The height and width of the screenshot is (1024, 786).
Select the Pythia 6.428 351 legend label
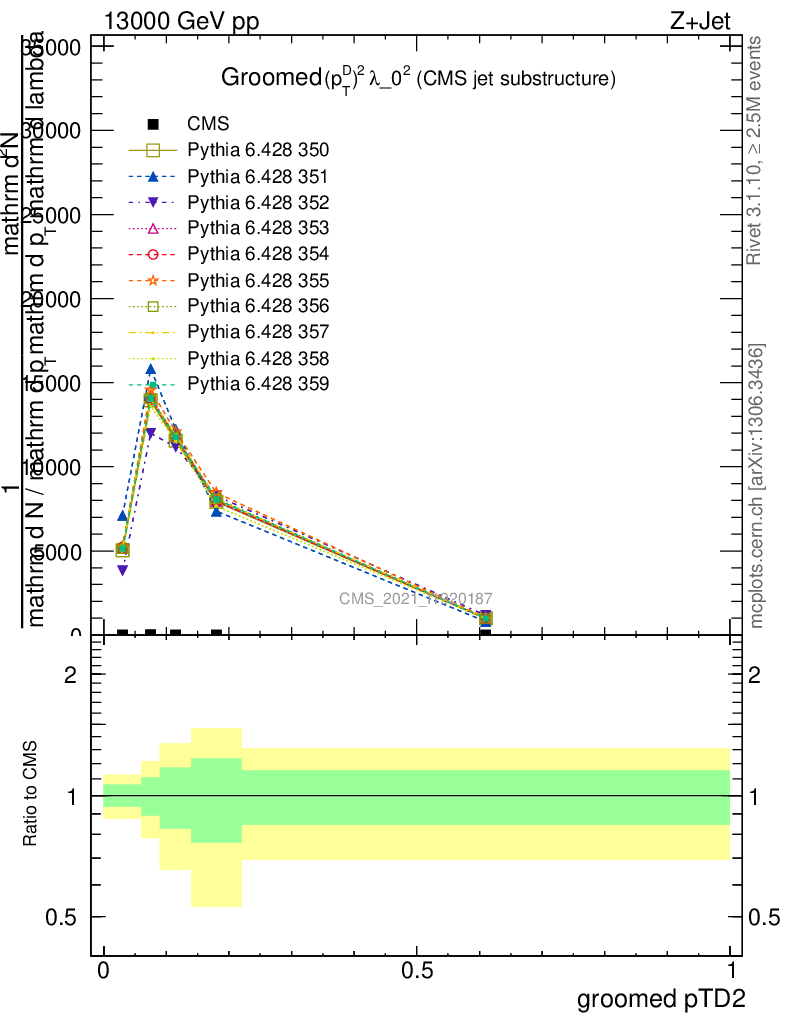tap(258, 176)
